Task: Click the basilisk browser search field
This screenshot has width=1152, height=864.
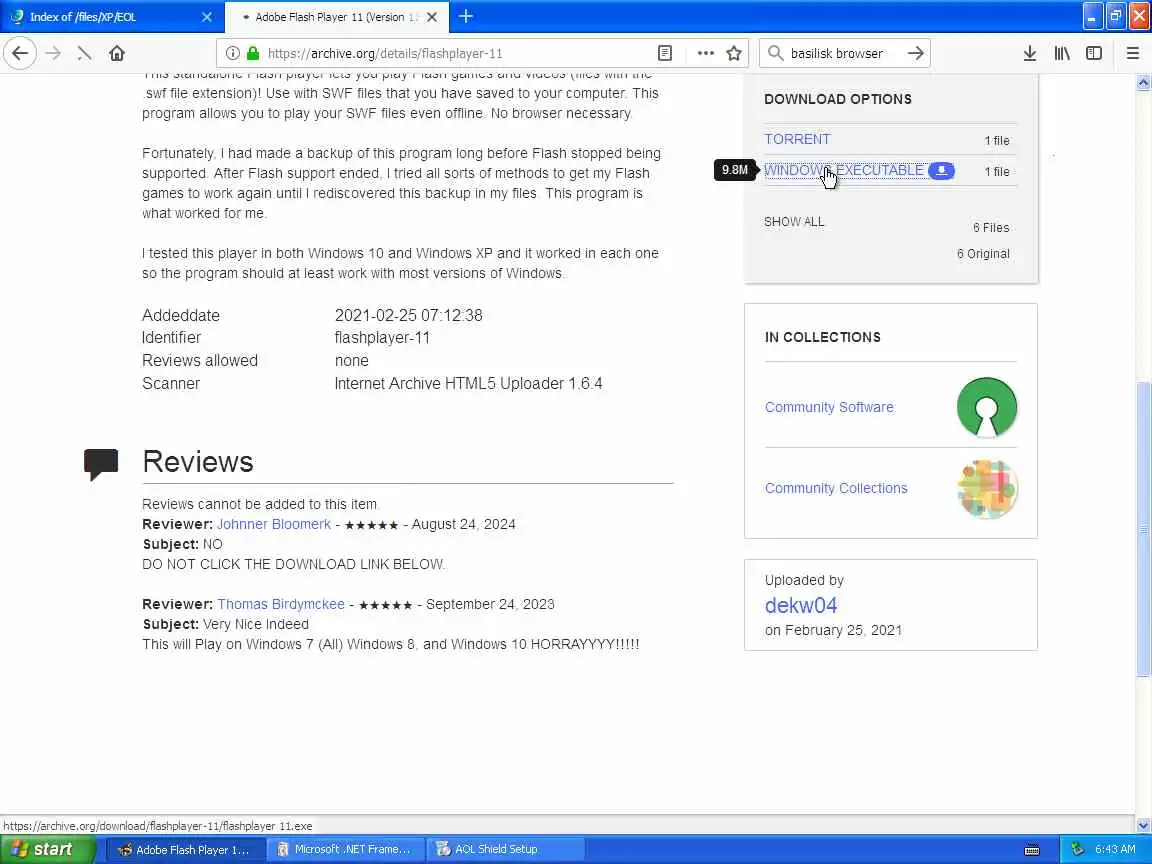Action: pyautogui.click(x=845, y=53)
